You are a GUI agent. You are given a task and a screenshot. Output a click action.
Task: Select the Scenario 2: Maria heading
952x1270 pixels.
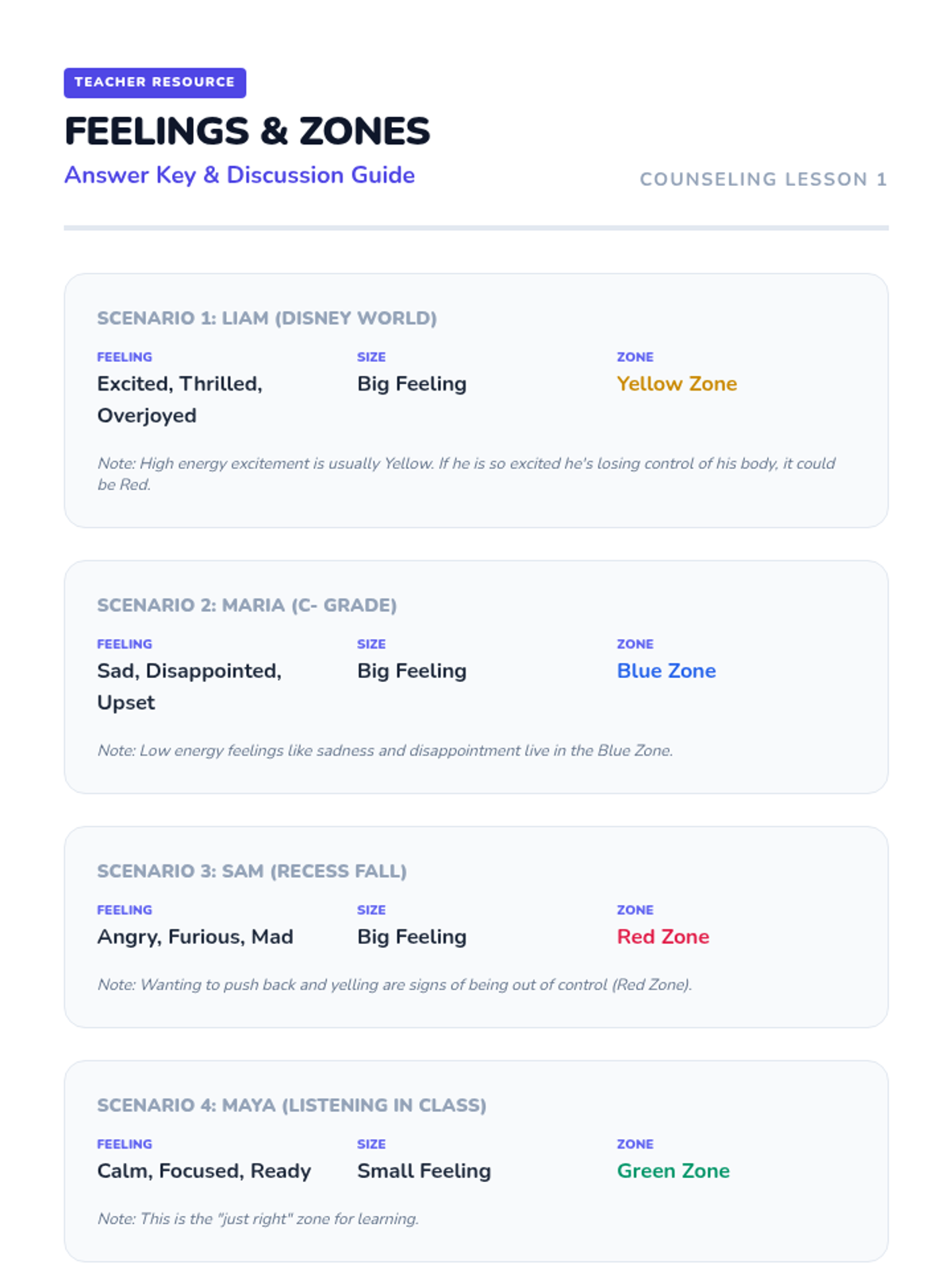pos(247,605)
